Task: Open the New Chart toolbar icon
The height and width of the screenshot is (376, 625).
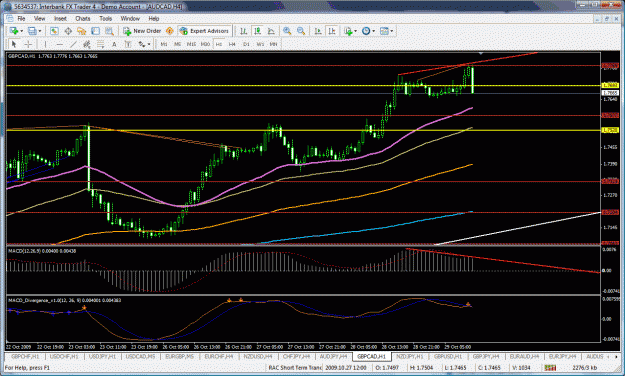Action: (14, 31)
